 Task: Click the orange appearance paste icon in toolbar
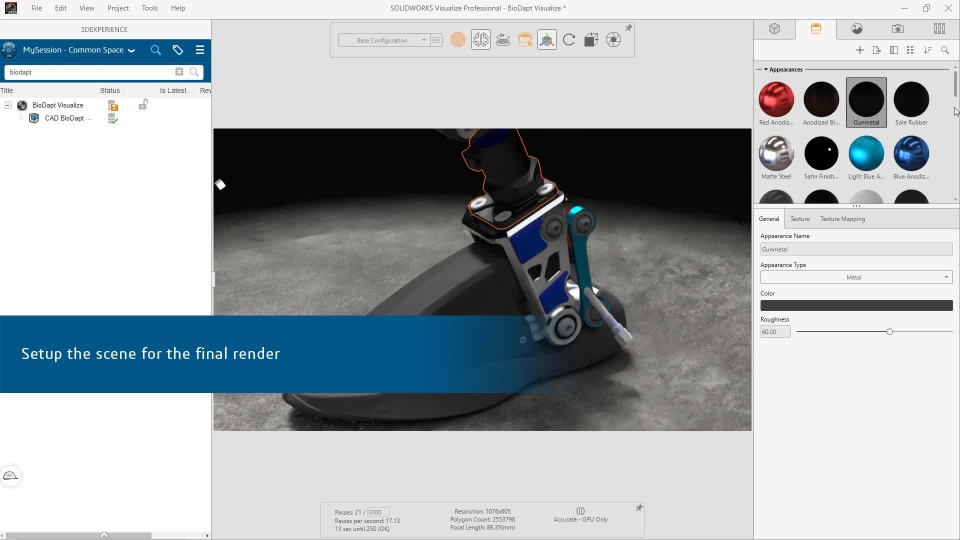click(x=525, y=40)
